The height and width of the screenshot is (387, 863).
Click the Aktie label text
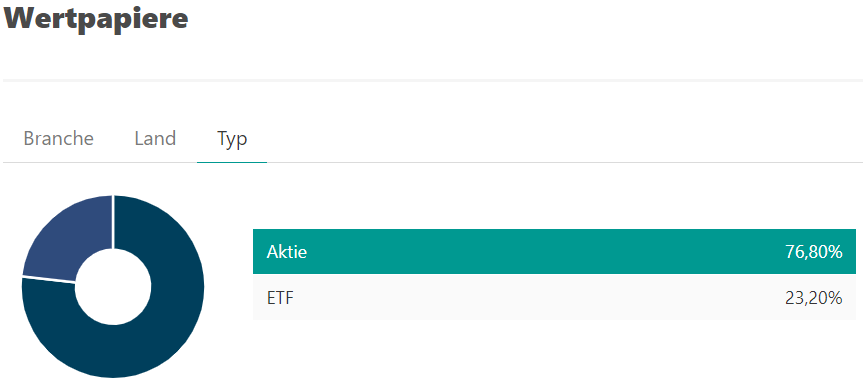[x=287, y=252]
